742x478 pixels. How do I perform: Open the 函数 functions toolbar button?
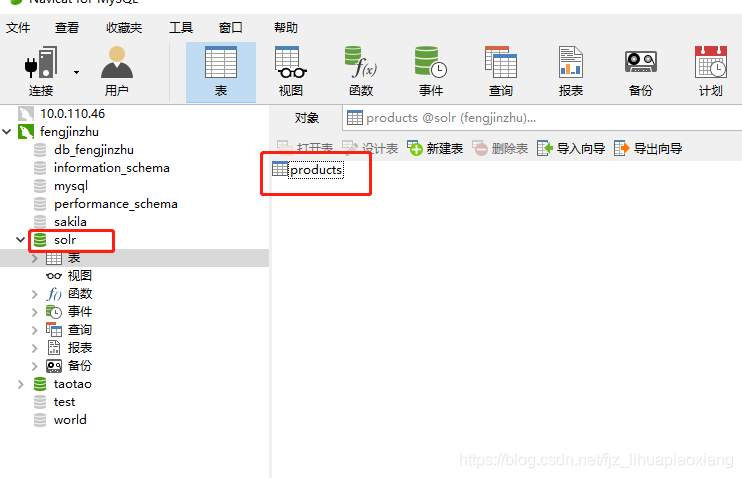point(361,71)
